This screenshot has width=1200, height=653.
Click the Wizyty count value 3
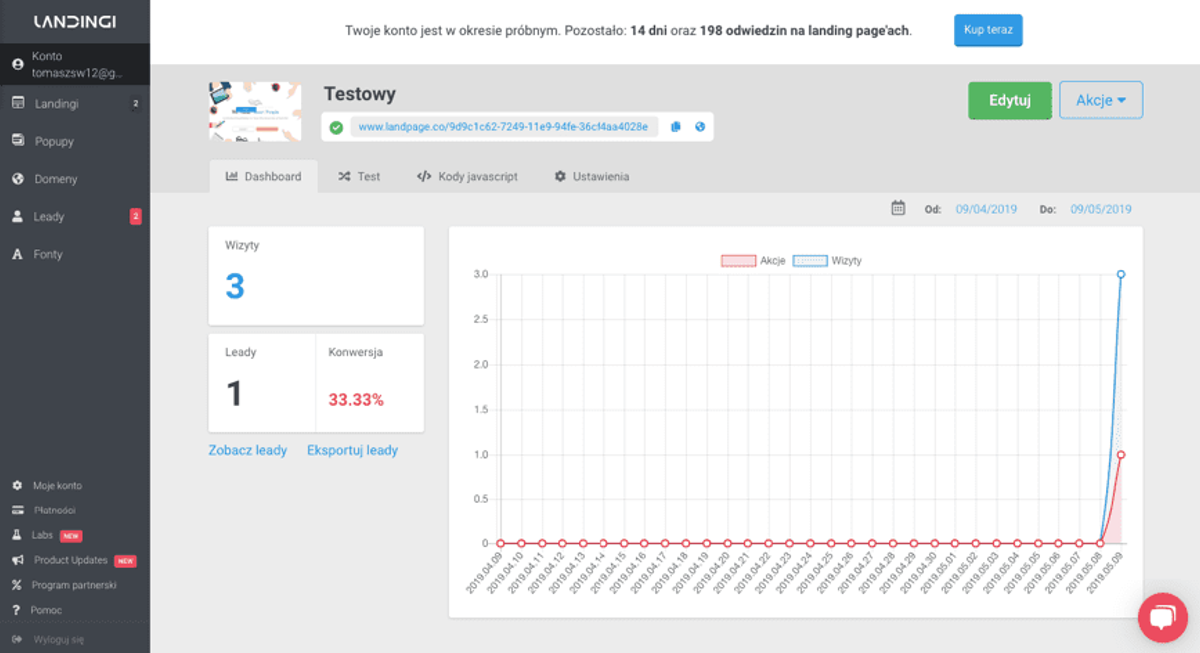click(x=235, y=287)
